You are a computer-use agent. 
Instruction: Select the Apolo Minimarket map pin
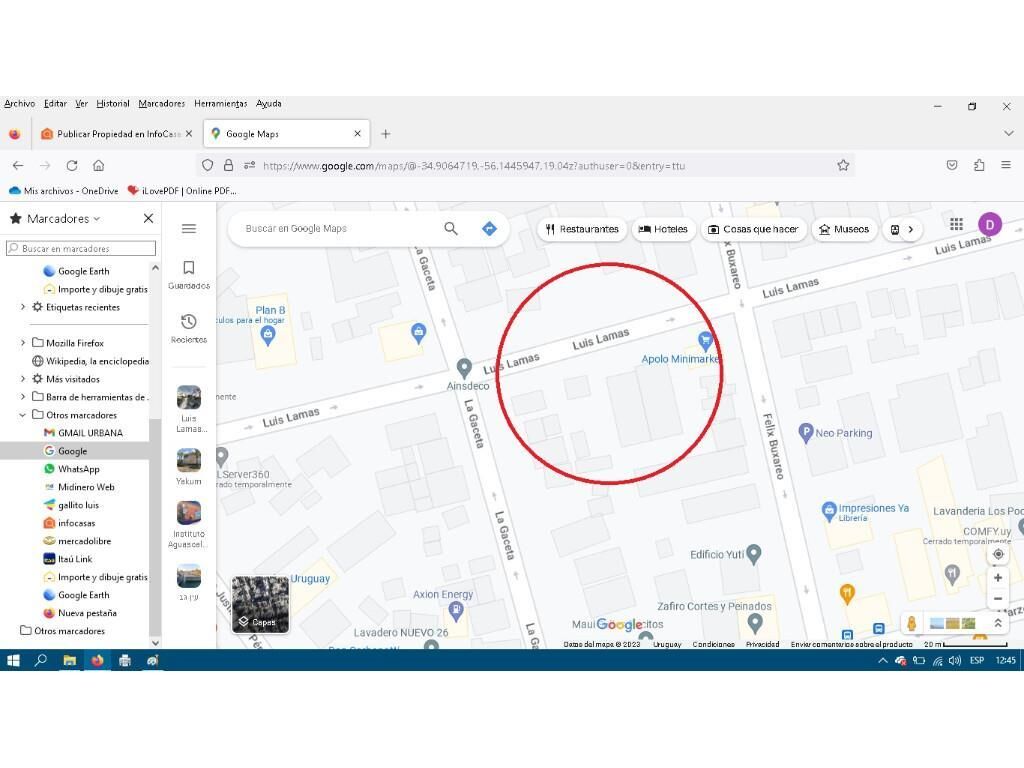(705, 340)
